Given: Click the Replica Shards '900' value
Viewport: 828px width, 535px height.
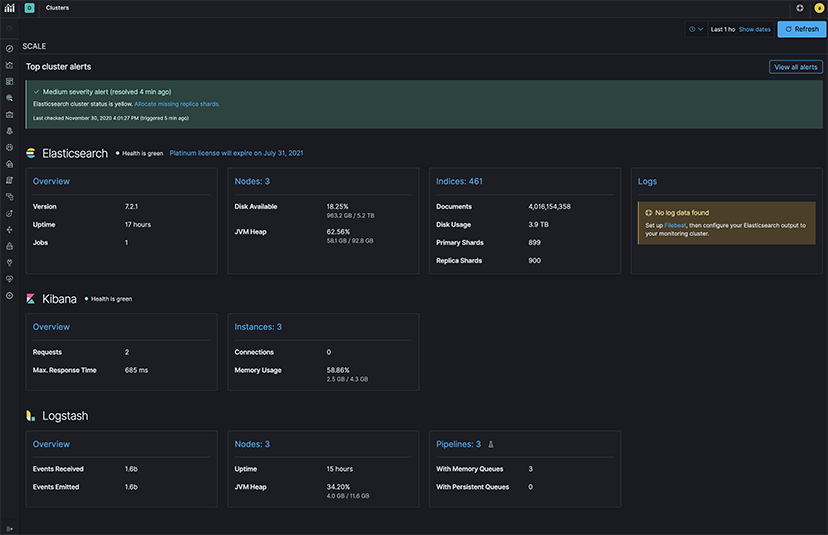Looking at the screenshot, I should (x=534, y=260).
